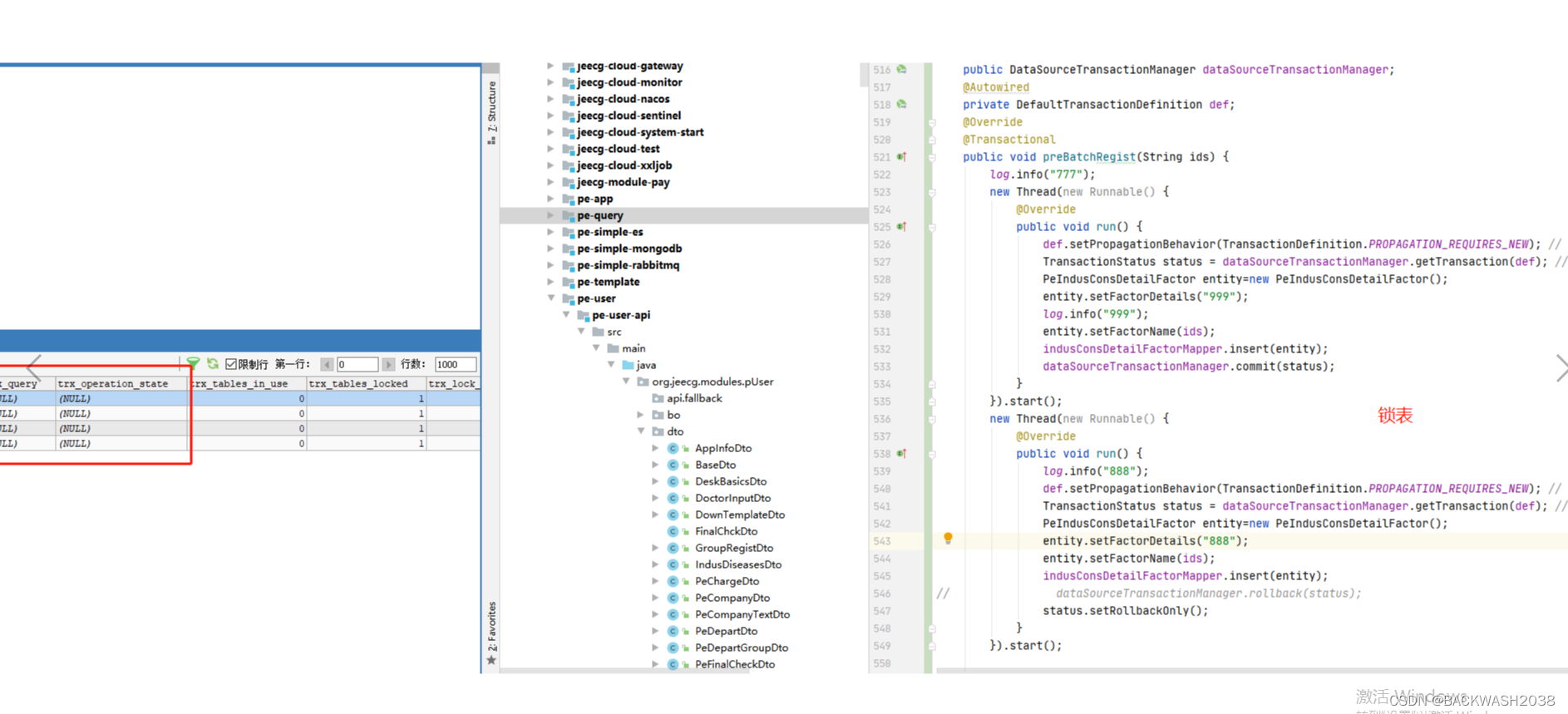Click the FinalChckDto class icon
The image size is (1568, 714).
673,531
